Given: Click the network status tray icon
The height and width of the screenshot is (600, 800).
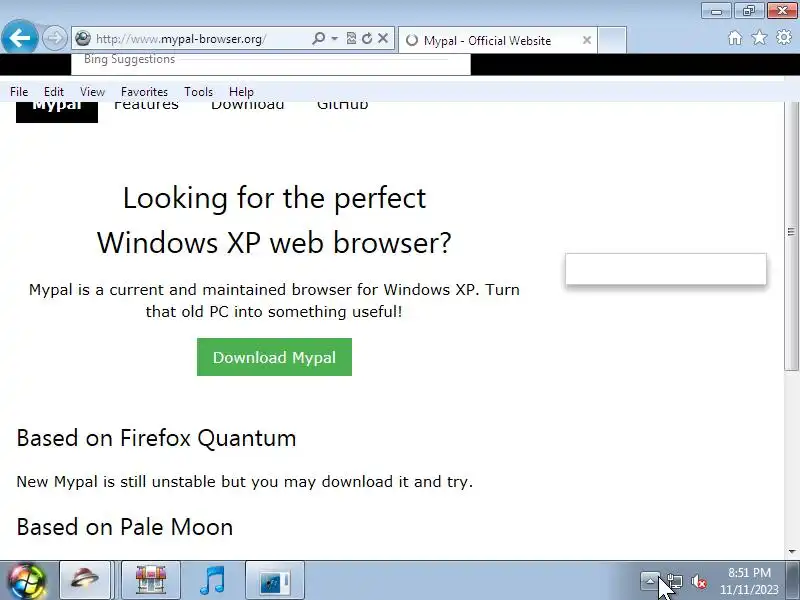Looking at the screenshot, I should click(x=674, y=581).
